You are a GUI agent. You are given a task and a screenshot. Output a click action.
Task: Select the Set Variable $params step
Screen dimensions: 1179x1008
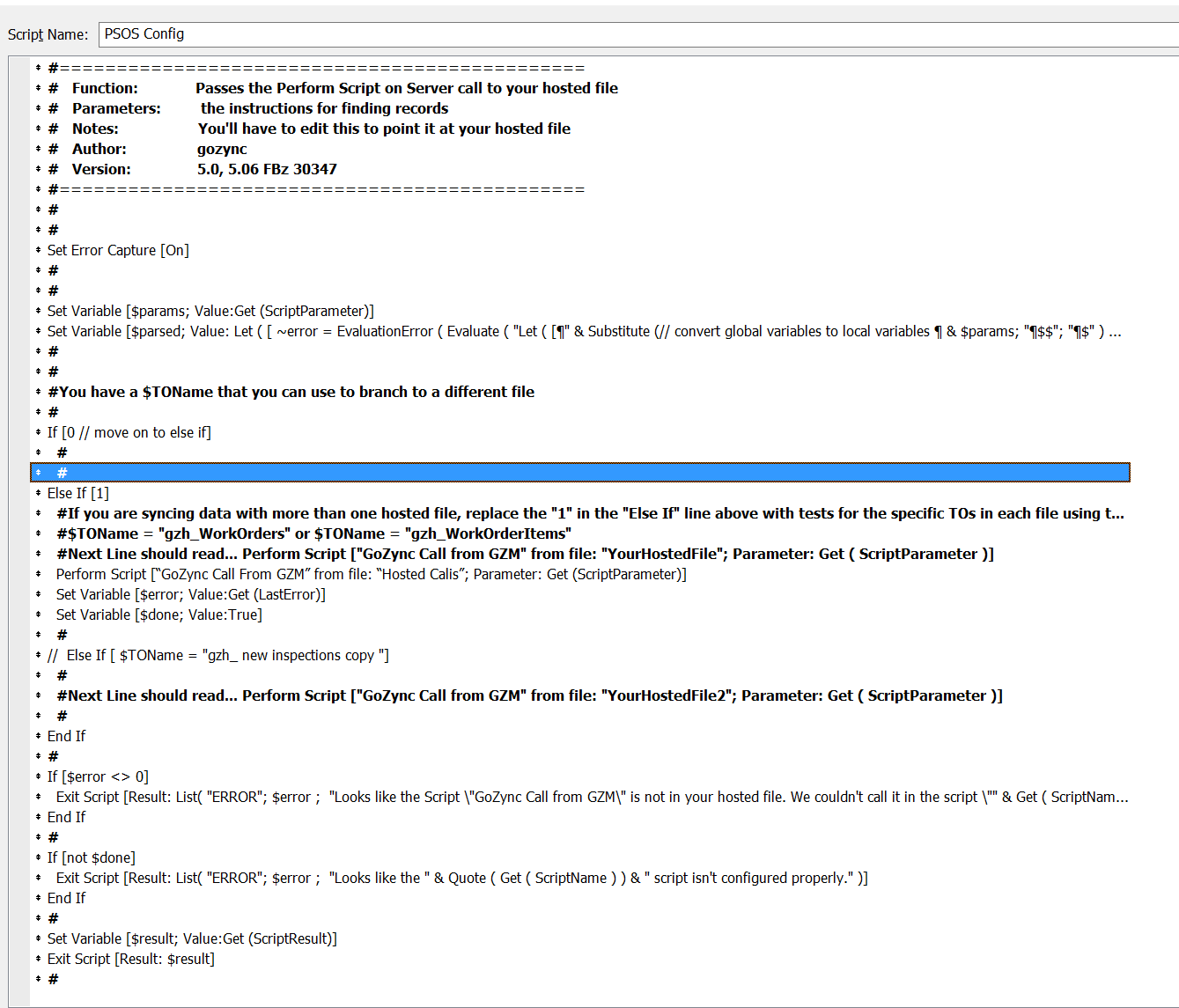pos(210,311)
